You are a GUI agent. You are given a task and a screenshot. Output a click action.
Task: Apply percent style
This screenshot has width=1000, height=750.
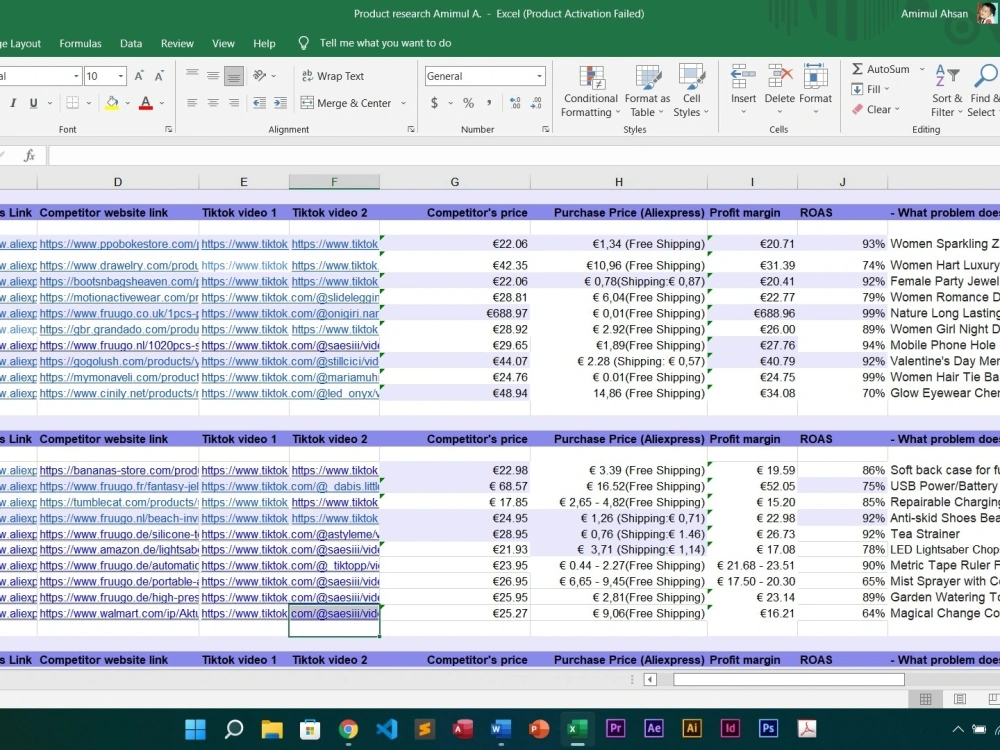coord(468,103)
